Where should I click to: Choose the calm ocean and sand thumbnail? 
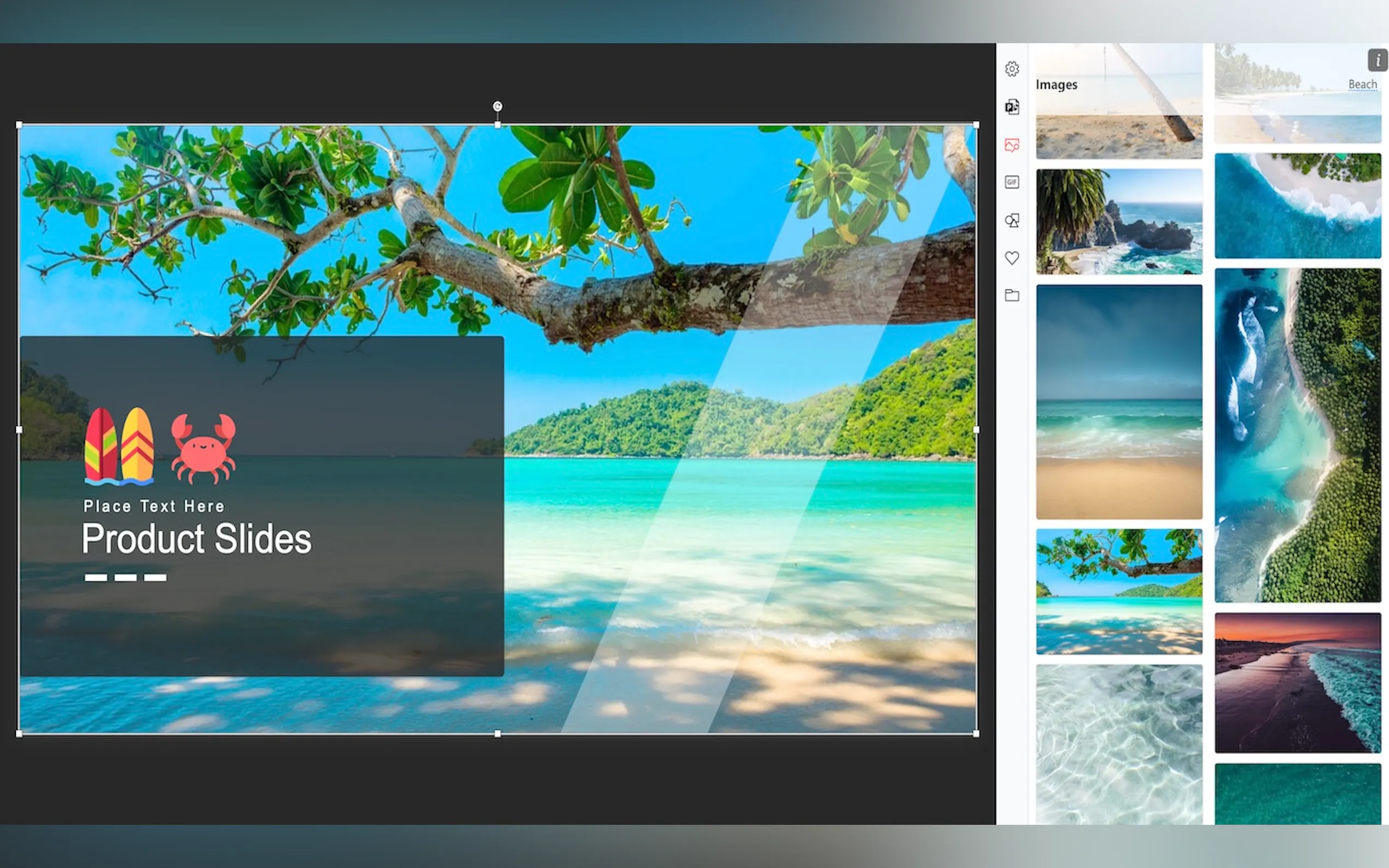[1118, 402]
